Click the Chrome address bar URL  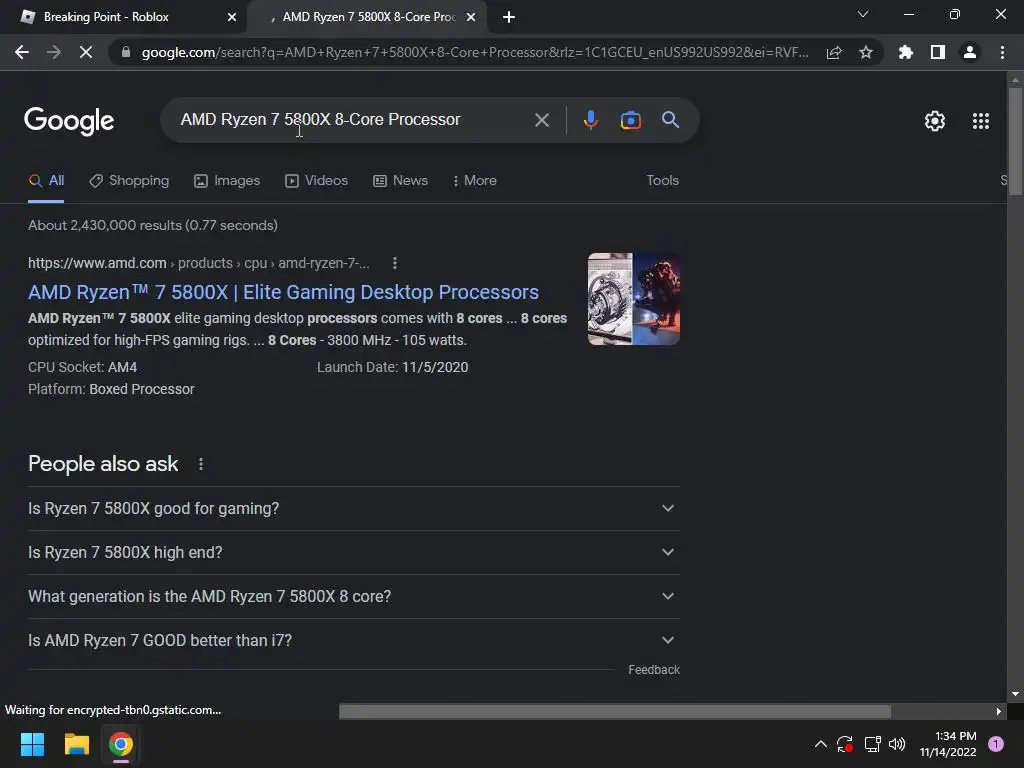[x=475, y=52]
